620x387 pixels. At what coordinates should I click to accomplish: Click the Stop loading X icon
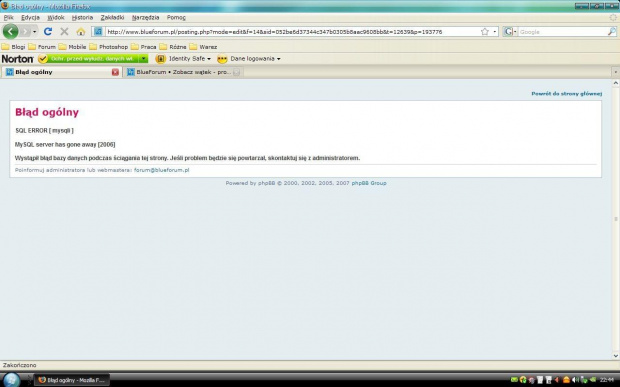(64, 32)
